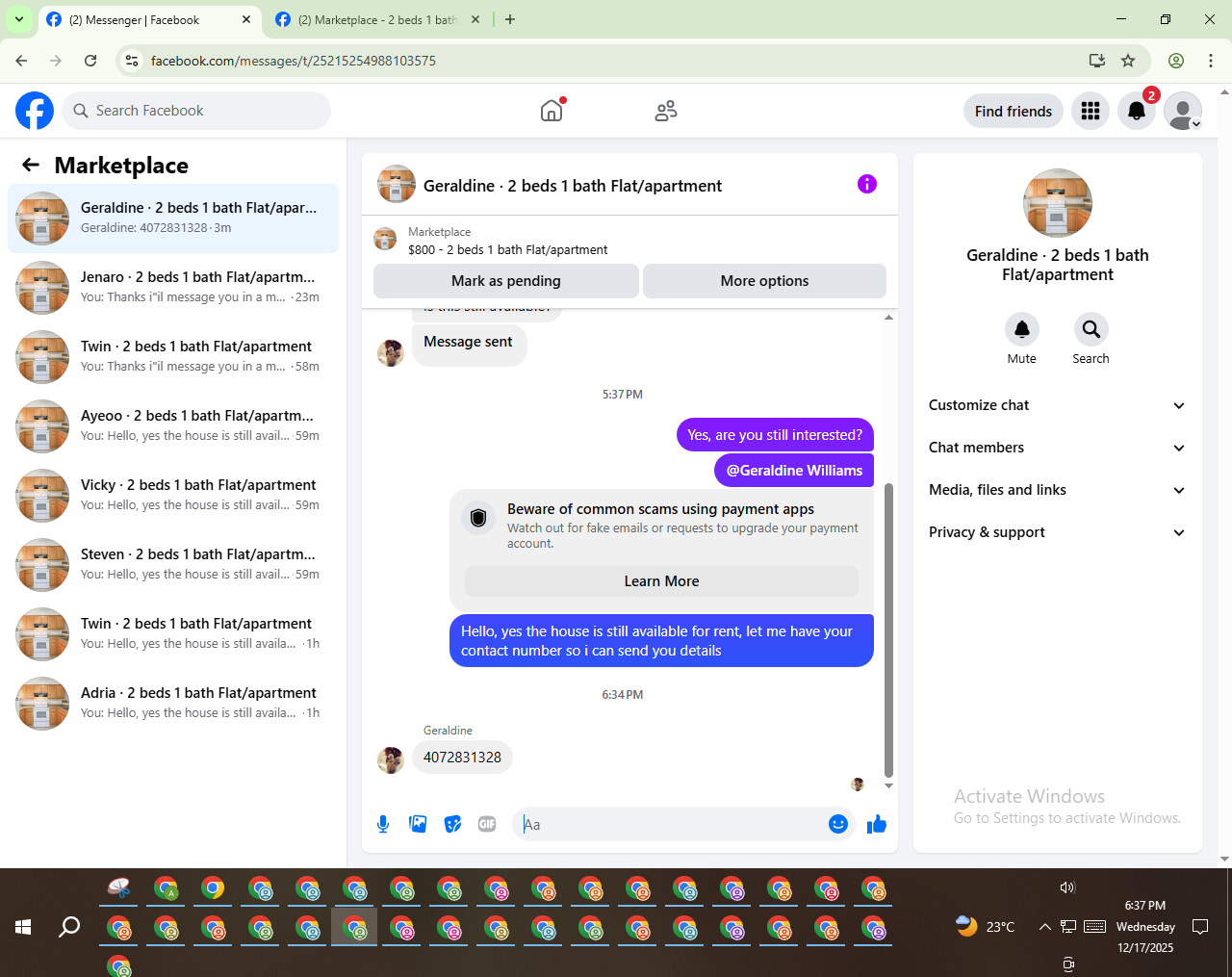Screen dimensions: 1232x977
Task: Open Vicky conversation in list
Action: (173, 496)
